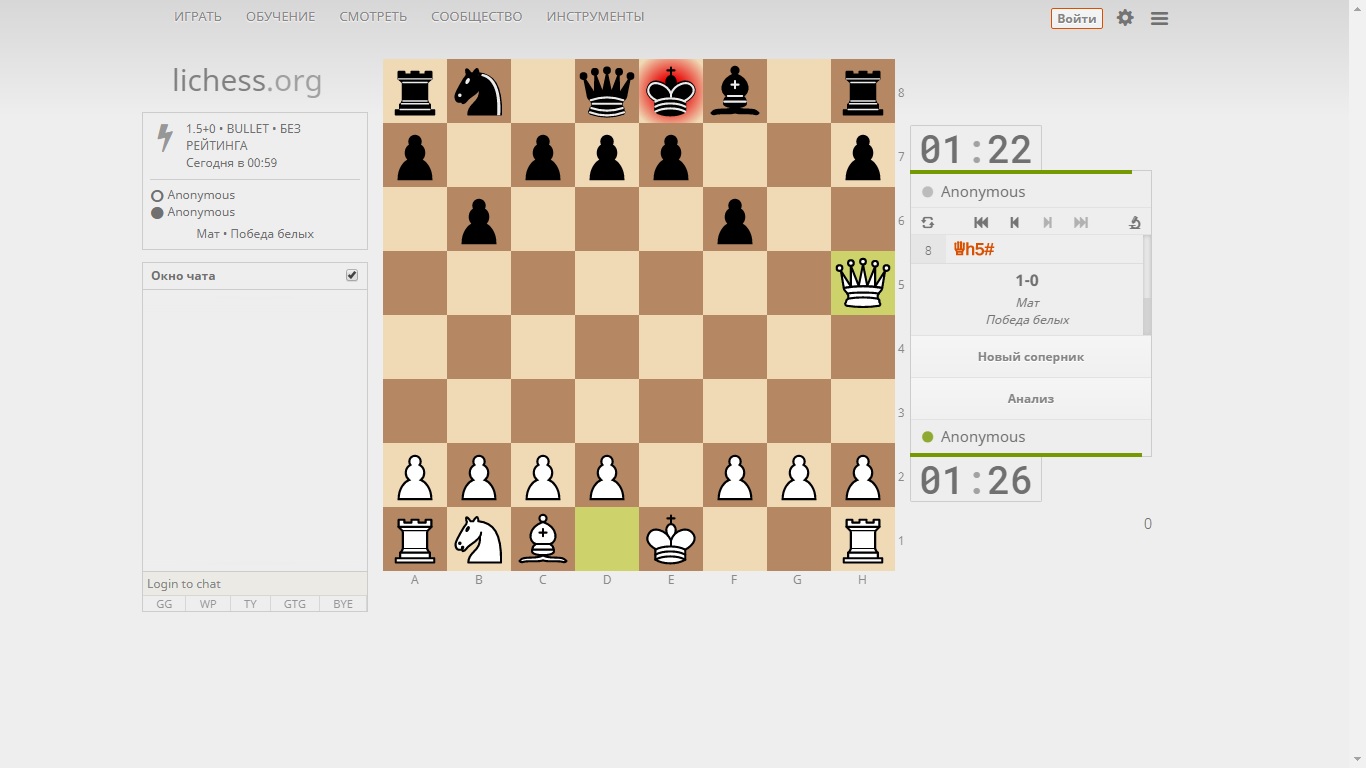1366x768 pixels.
Task: Expand the СООБЩЕСТВО menu
Action: point(476,17)
